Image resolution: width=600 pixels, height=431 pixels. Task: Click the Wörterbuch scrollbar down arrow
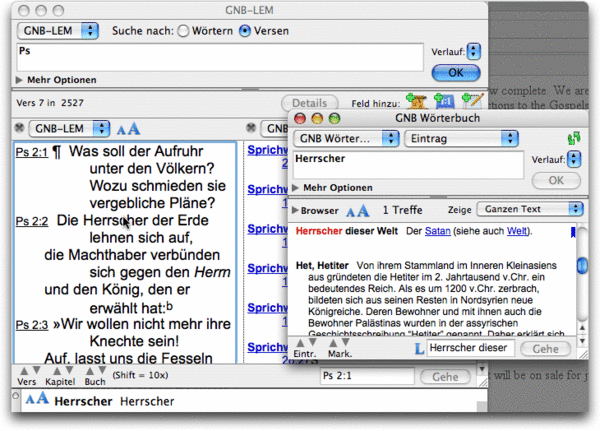582,340
